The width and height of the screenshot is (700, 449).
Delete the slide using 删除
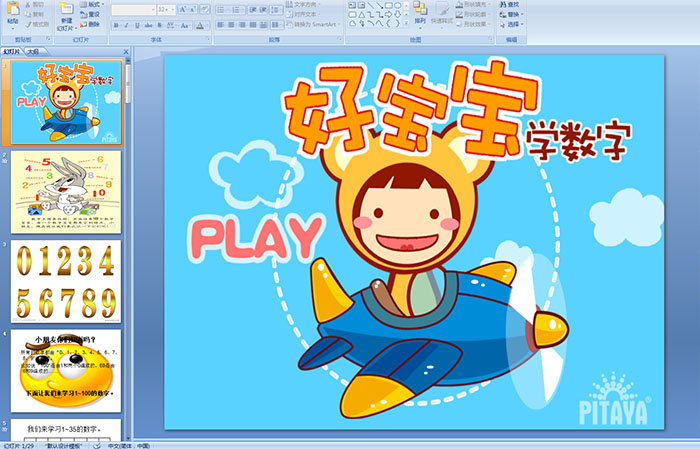point(90,24)
